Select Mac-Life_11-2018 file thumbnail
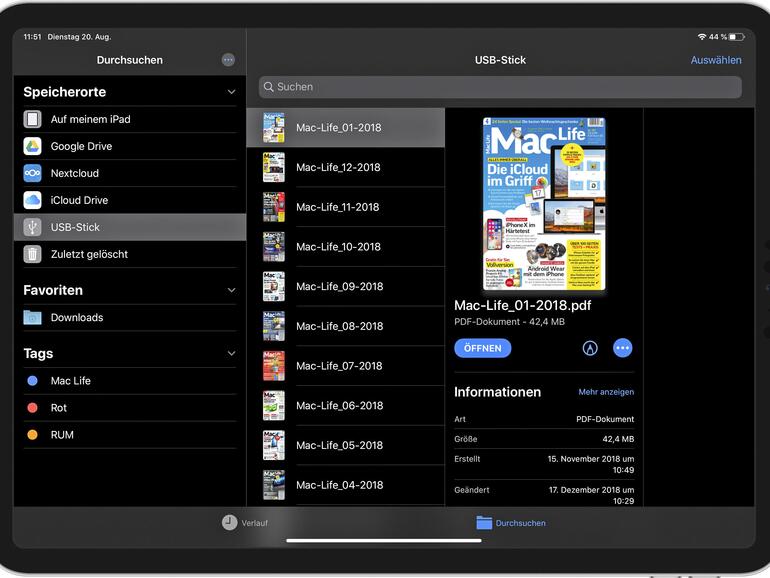 274,207
